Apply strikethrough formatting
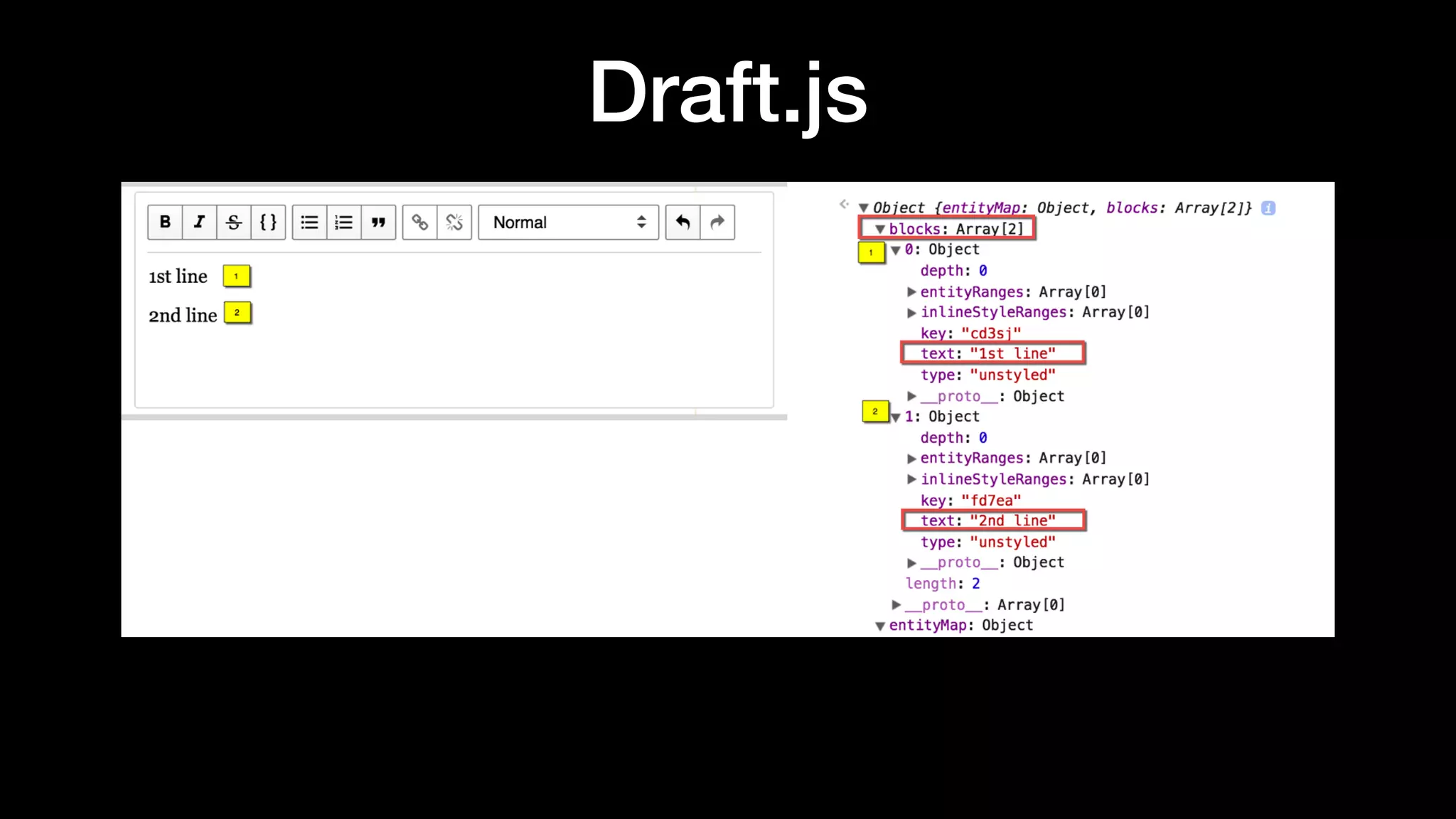The height and width of the screenshot is (819, 1456). pyautogui.click(x=234, y=223)
